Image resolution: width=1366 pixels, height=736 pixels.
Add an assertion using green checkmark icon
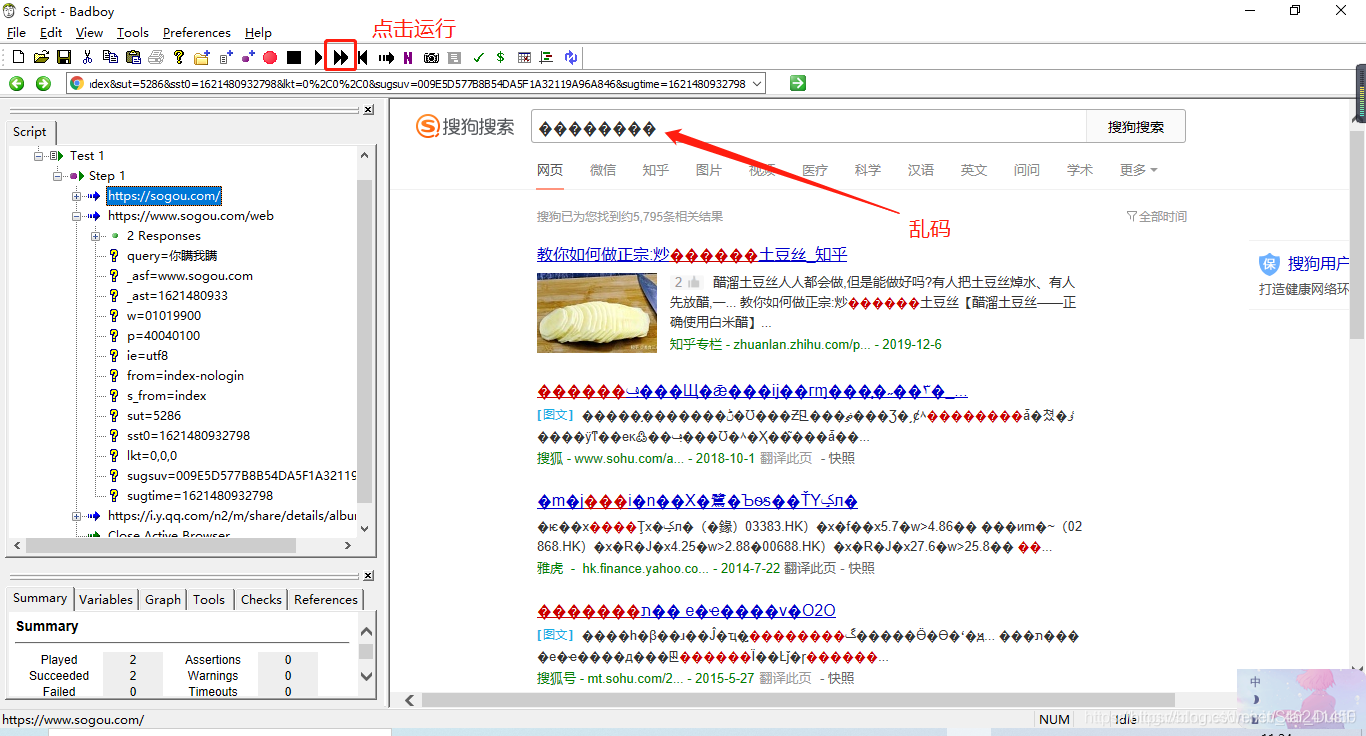(x=479, y=58)
